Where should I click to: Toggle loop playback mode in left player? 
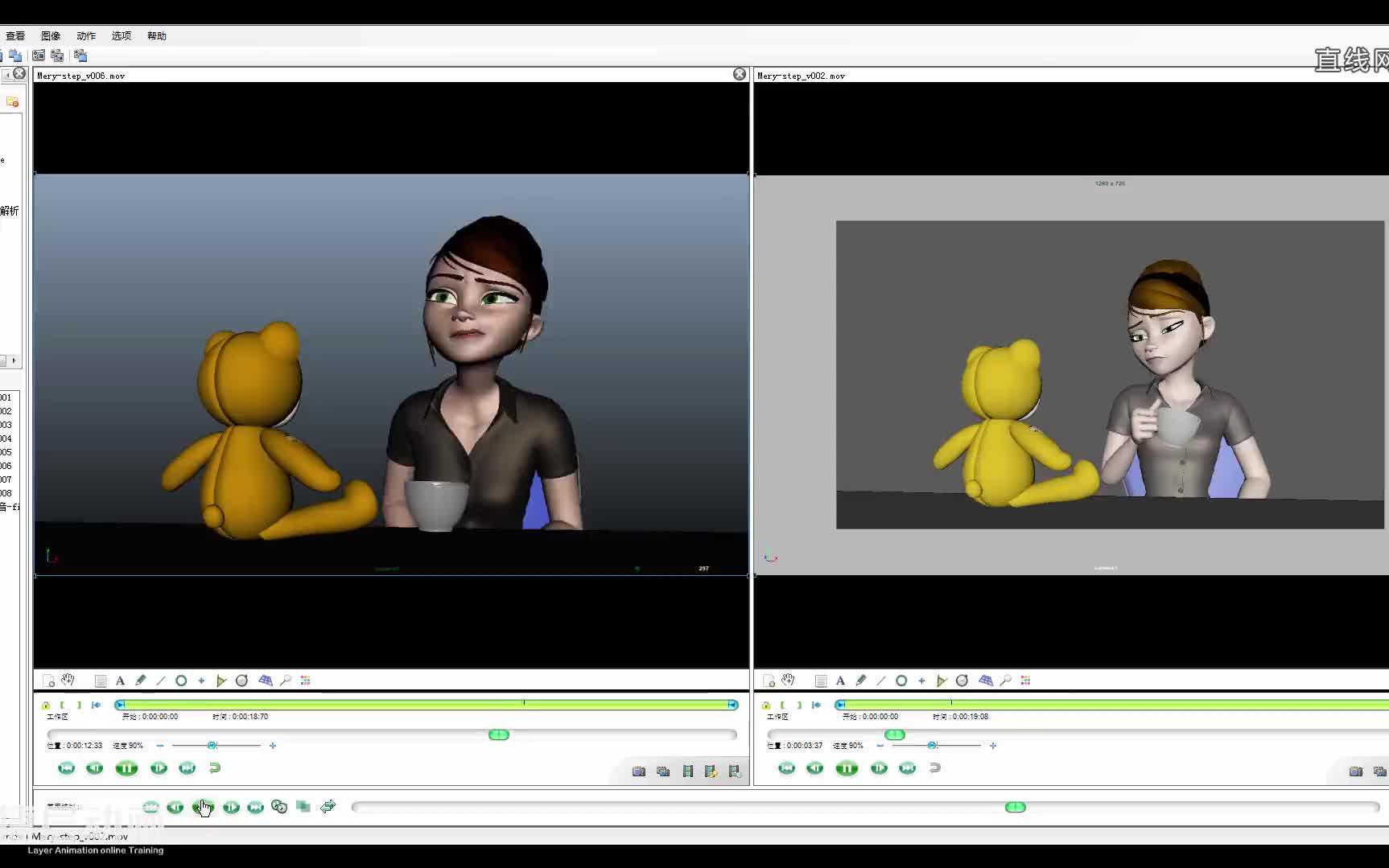pyautogui.click(x=215, y=768)
